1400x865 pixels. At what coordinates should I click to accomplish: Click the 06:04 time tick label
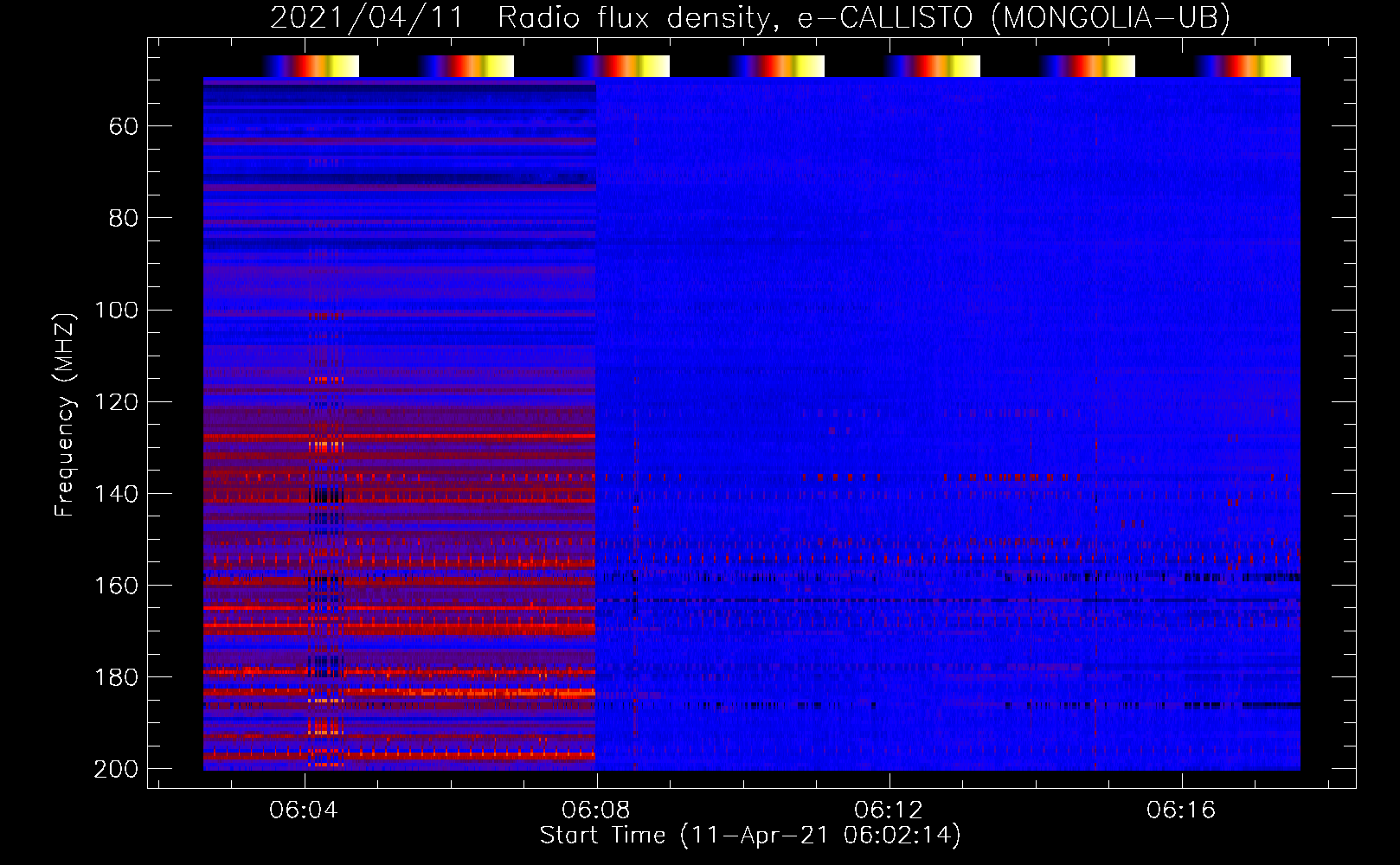click(304, 810)
